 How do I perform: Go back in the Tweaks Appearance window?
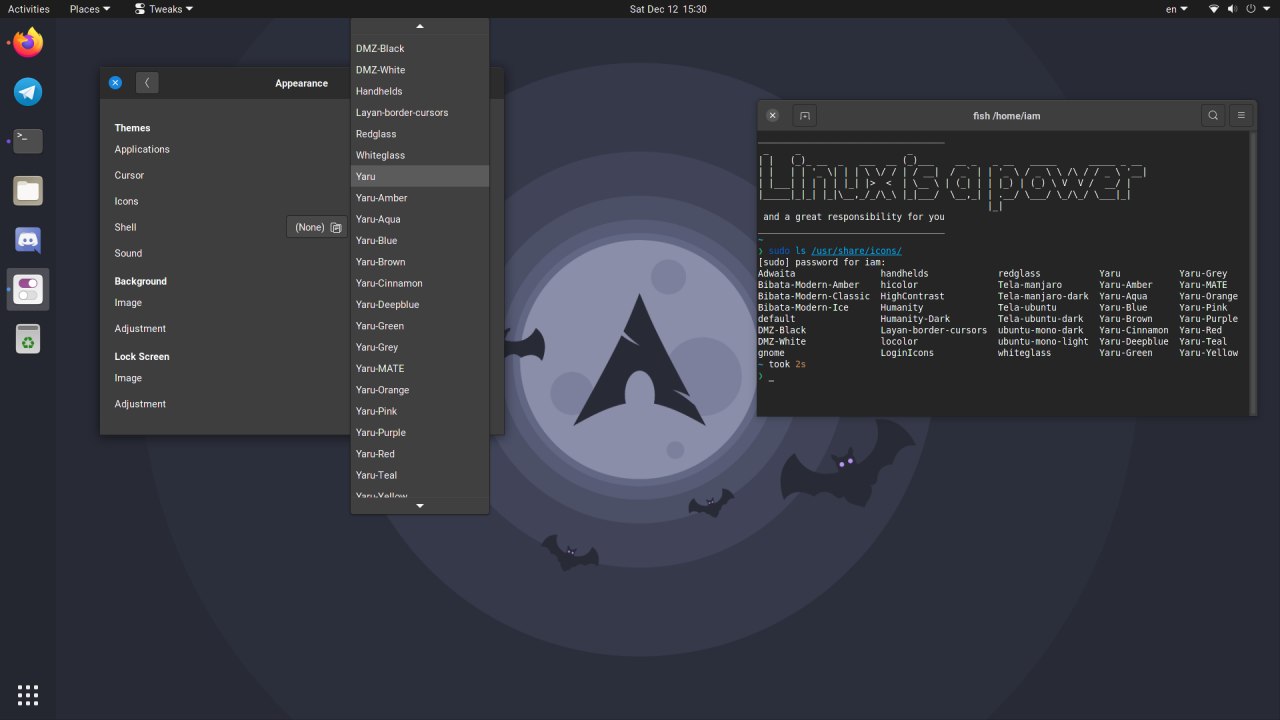point(147,83)
